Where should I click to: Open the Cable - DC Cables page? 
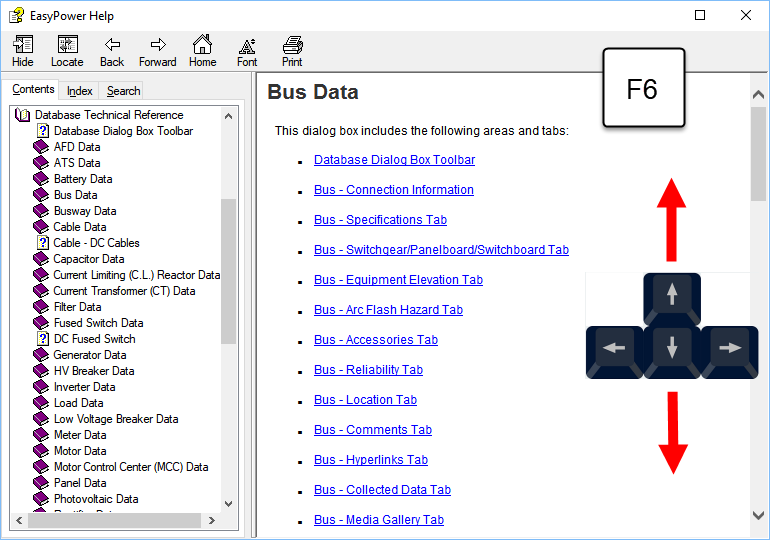(96, 243)
